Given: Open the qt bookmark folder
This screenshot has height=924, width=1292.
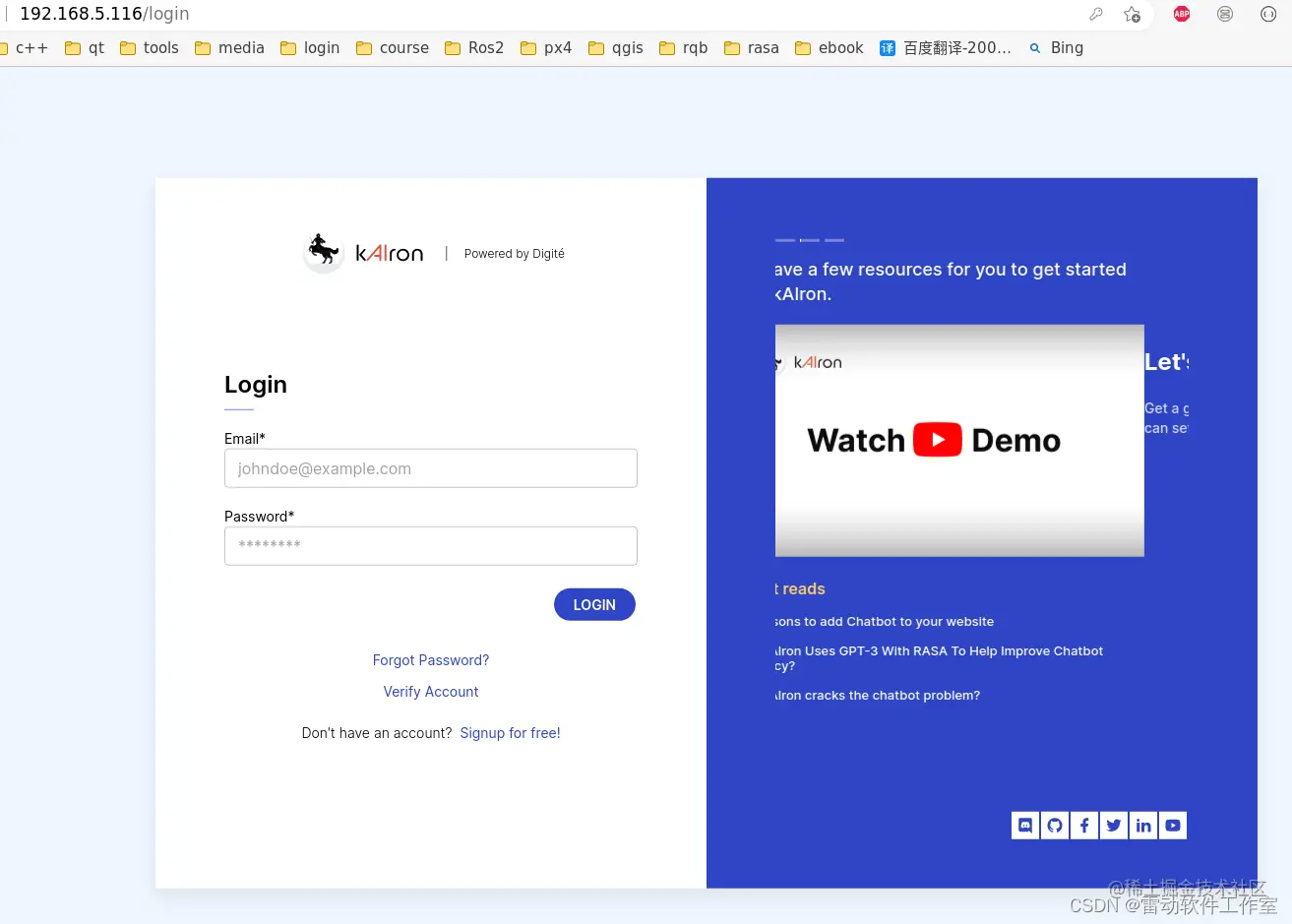Looking at the screenshot, I should (x=85, y=47).
